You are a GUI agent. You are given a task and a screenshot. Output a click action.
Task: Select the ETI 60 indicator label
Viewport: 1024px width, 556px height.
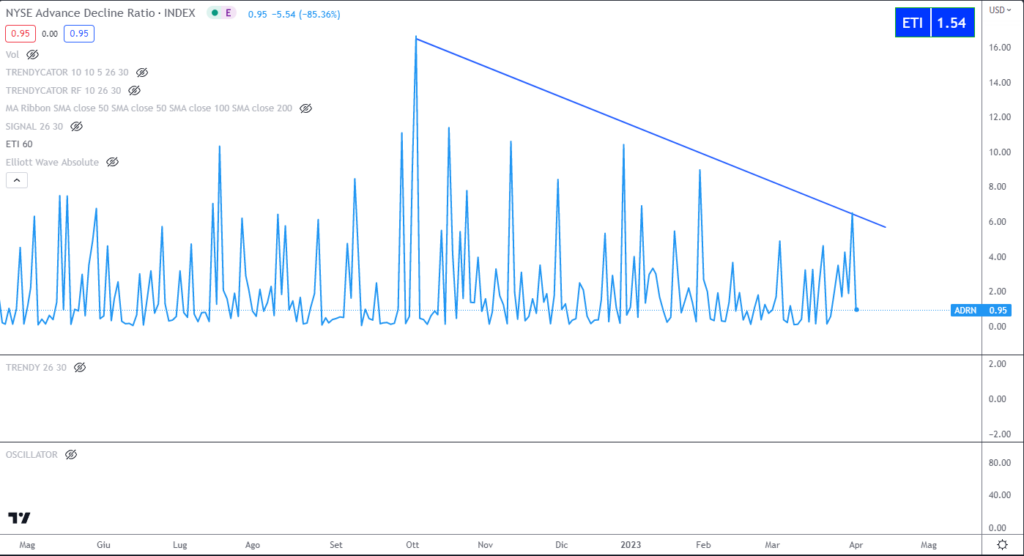pos(19,144)
